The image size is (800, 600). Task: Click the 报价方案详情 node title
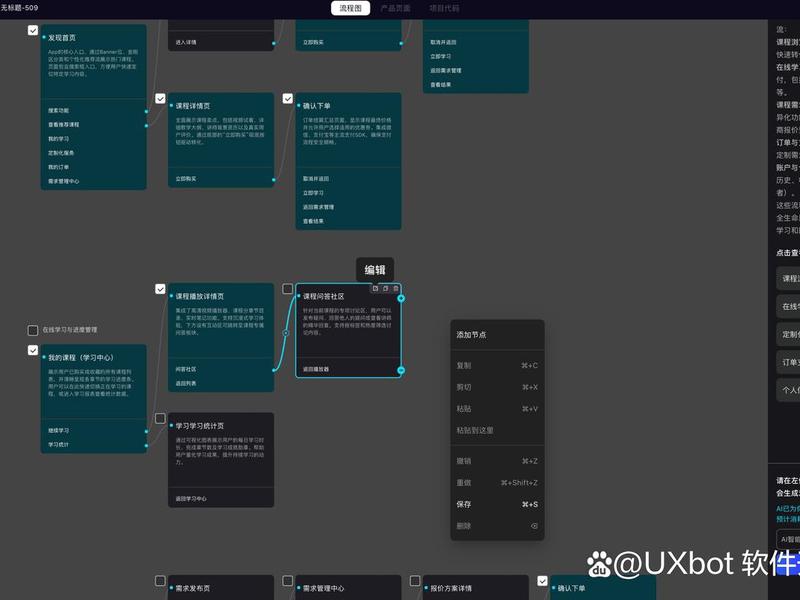451,588
